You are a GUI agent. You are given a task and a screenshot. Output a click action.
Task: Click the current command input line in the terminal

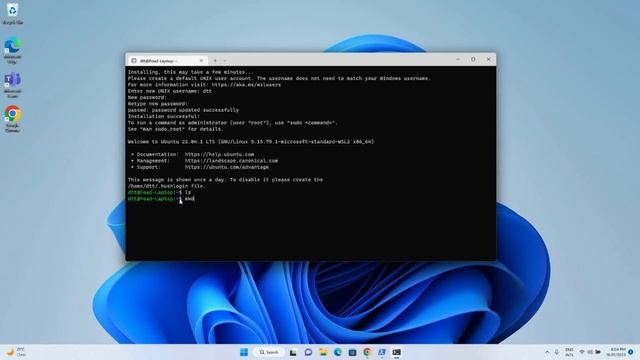[161, 199]
